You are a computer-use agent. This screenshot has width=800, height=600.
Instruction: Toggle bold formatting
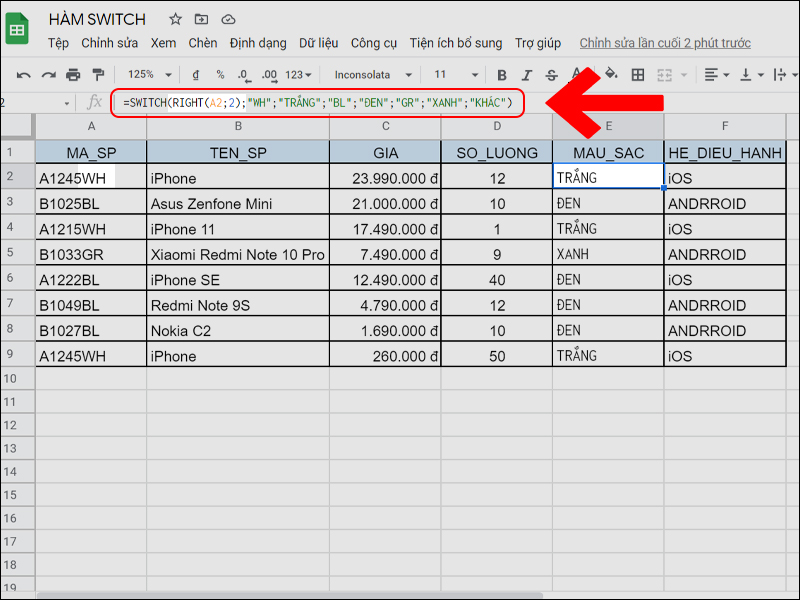click(502, 75)
